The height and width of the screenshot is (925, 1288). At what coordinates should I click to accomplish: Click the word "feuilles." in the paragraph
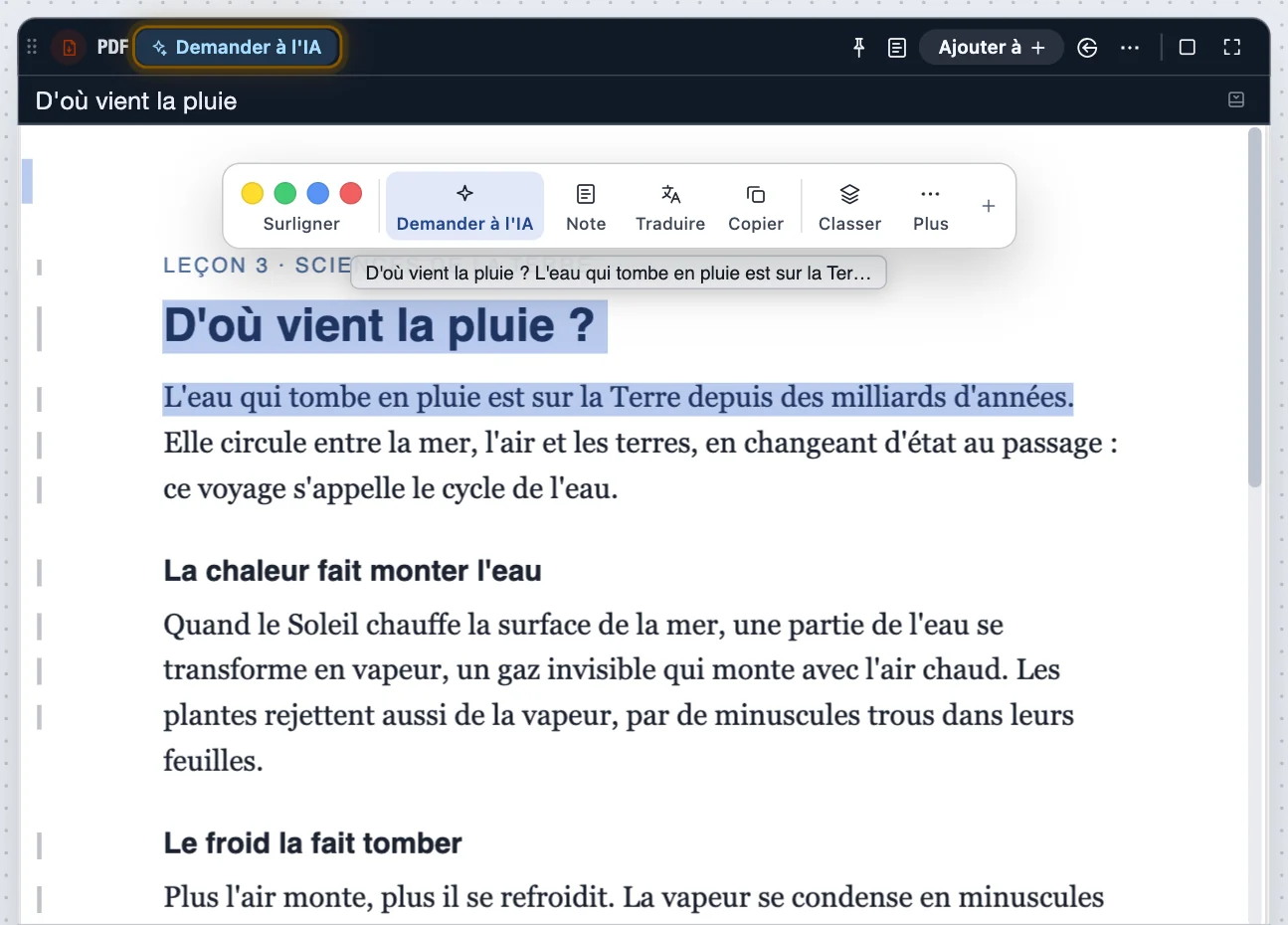[213, 761]
